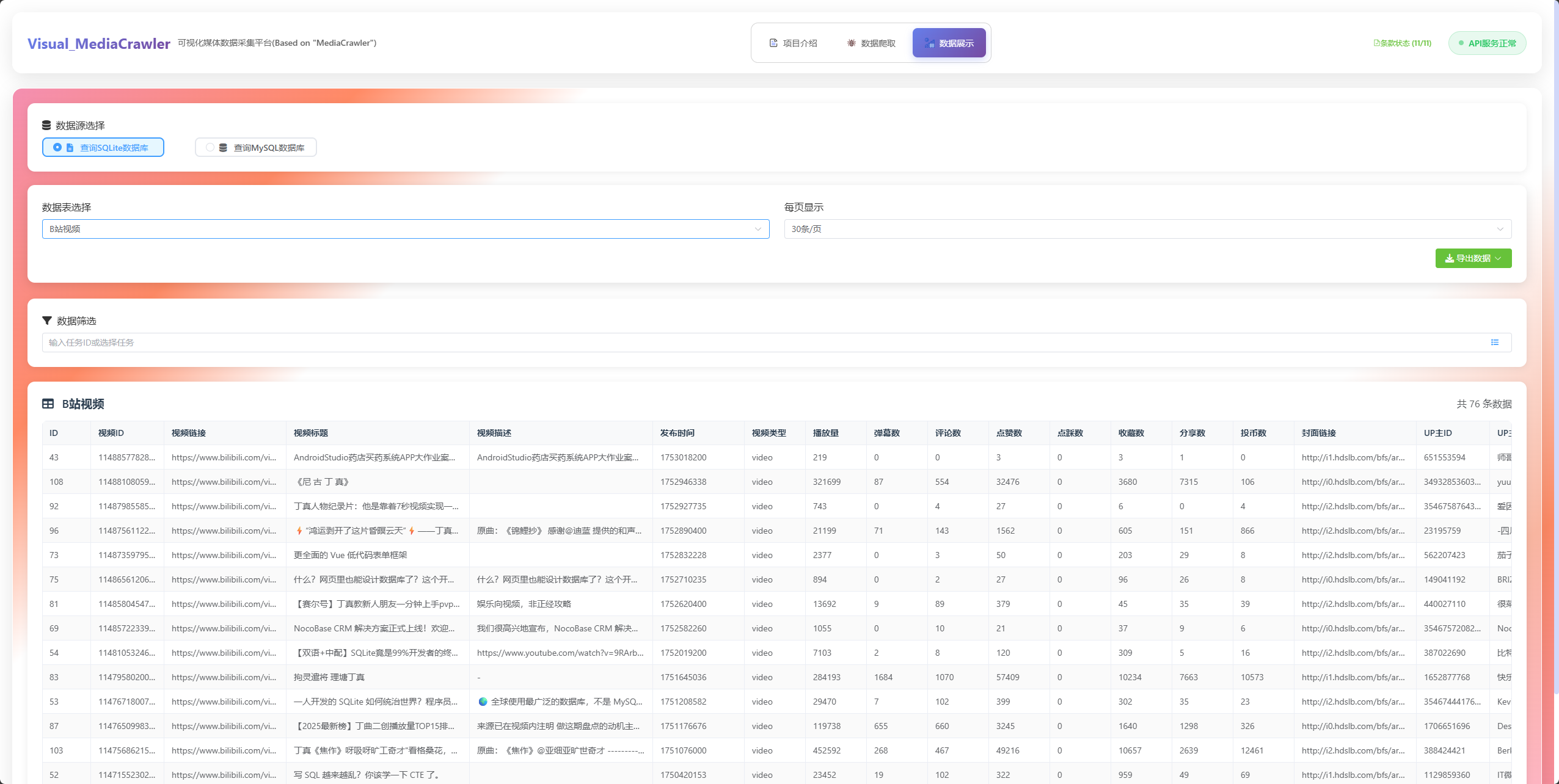The height and width of the screenshot is (784, 1559).
Task: Open the 每页显示 dropdown showing 30条/页
Action: [x=1148, y=229]
